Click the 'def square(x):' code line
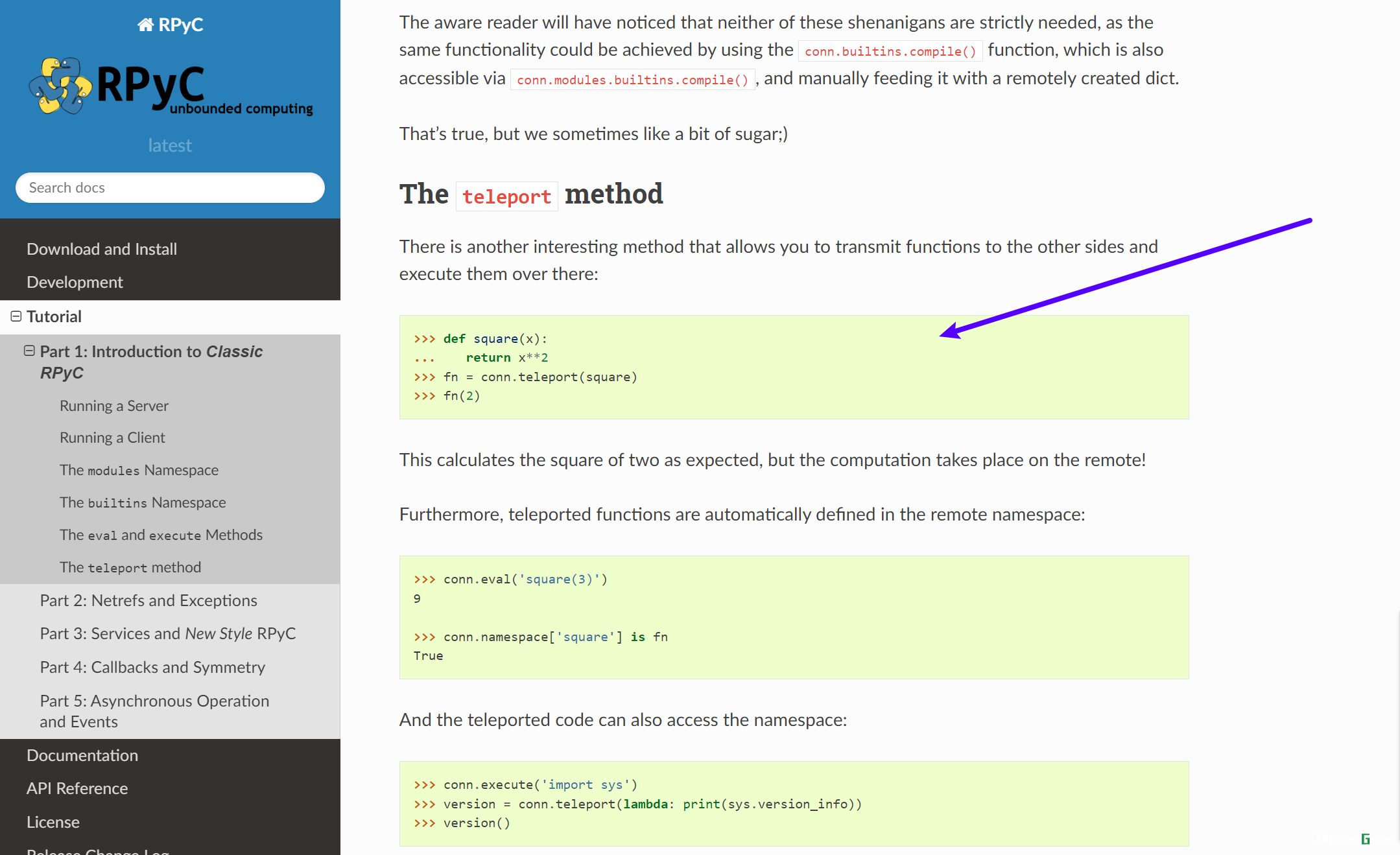 [x=481, y=338]
